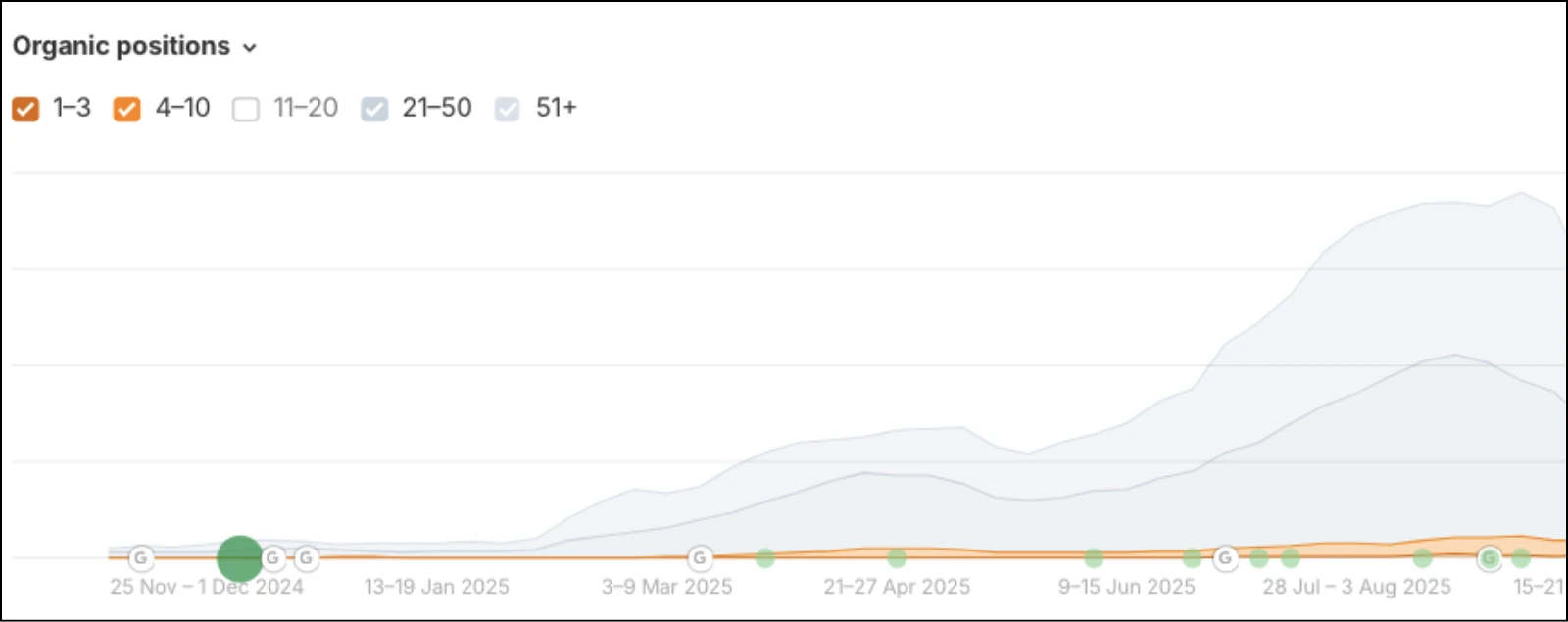Select the large dark green circle marker
Viewport: 1568px width, 622px height.
point(239,559)
